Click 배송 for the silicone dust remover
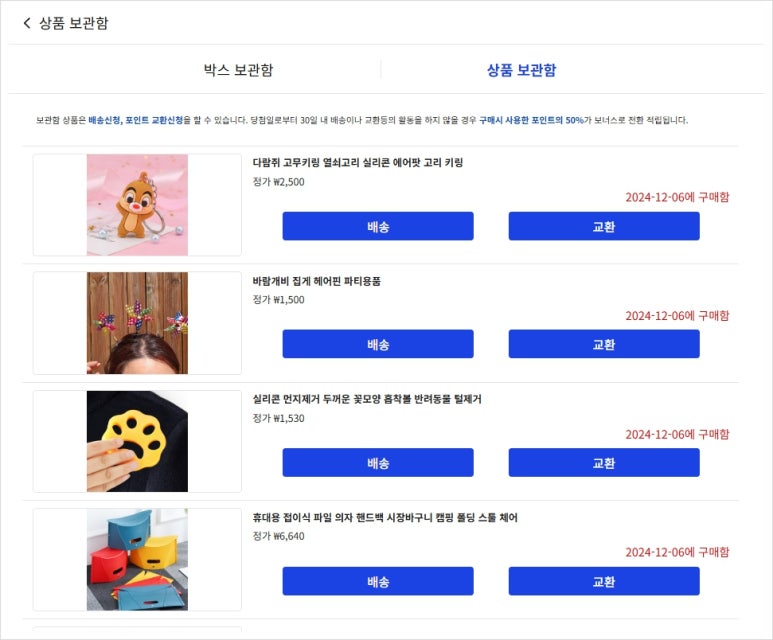Image resolution: width=773 pixels, height=640 pixels. pyautogui.click(x=377, y=463)
